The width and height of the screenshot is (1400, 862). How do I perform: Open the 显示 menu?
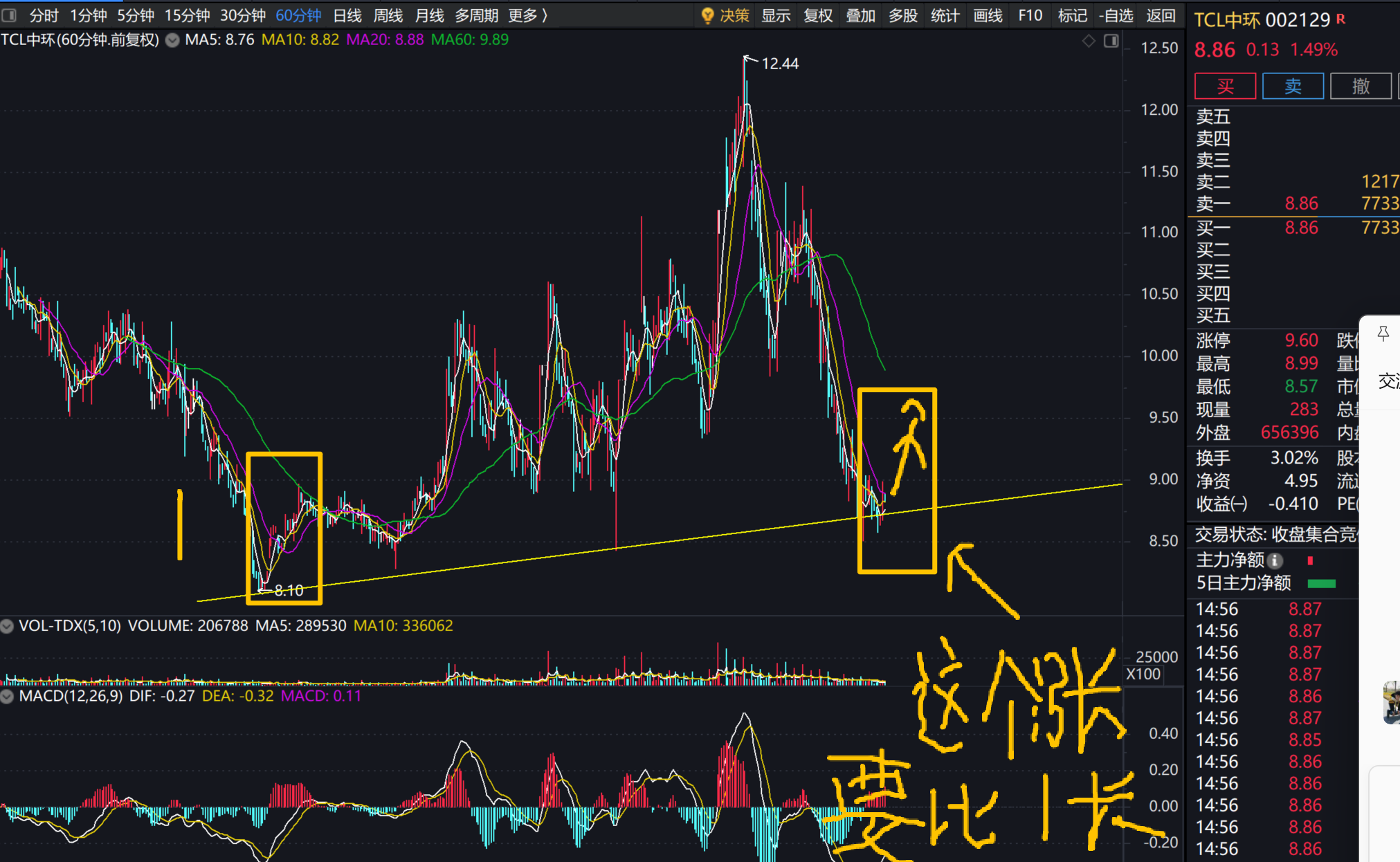[776, 15]
